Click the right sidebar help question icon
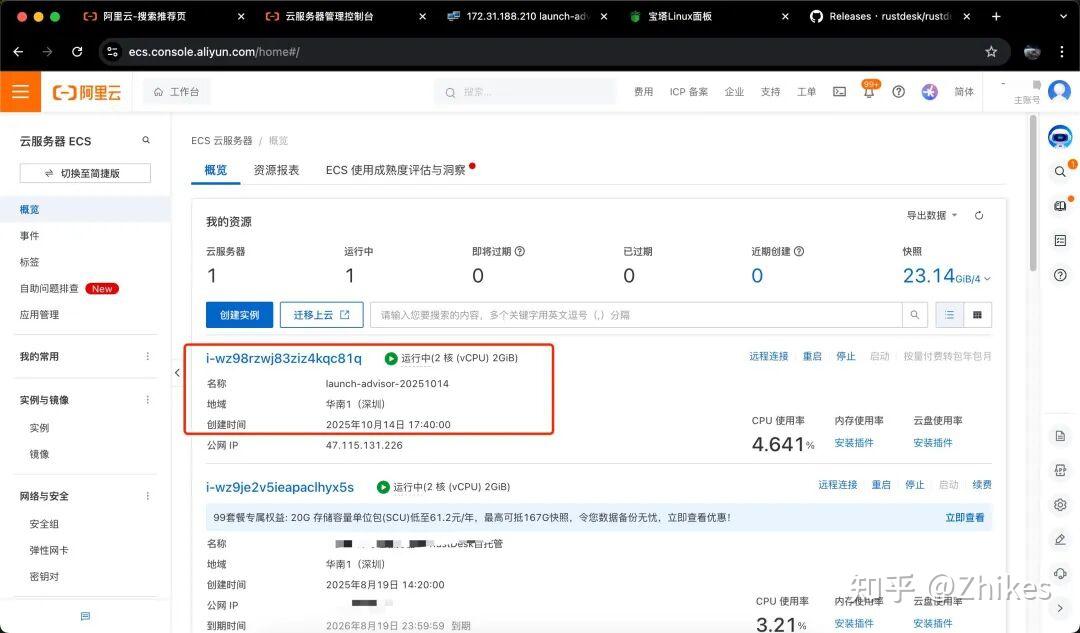1080x633 pixels. click(x=1061, y=276)
